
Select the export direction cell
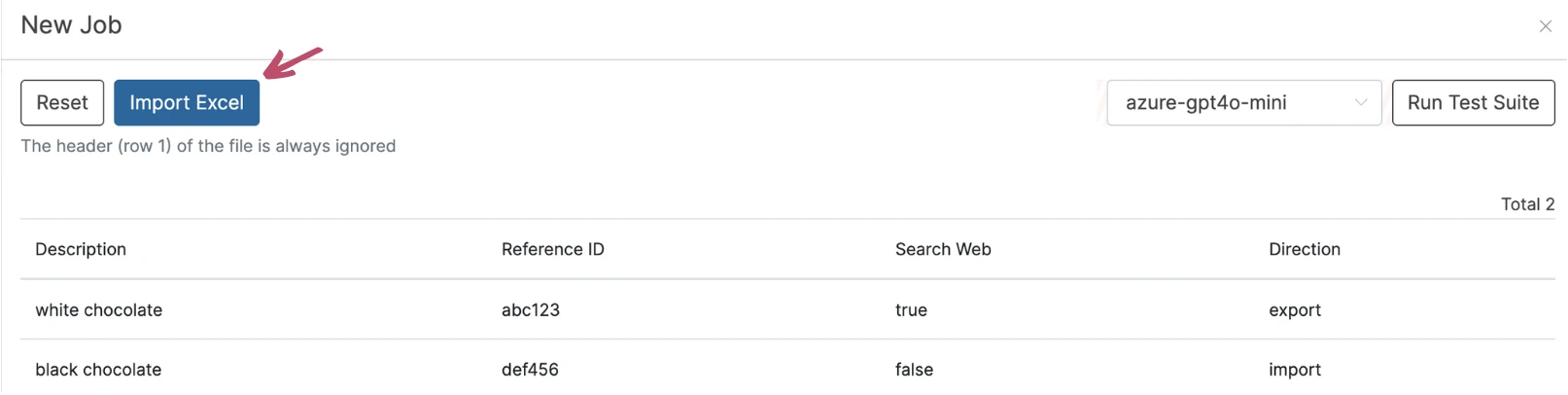click(1294, 310)
